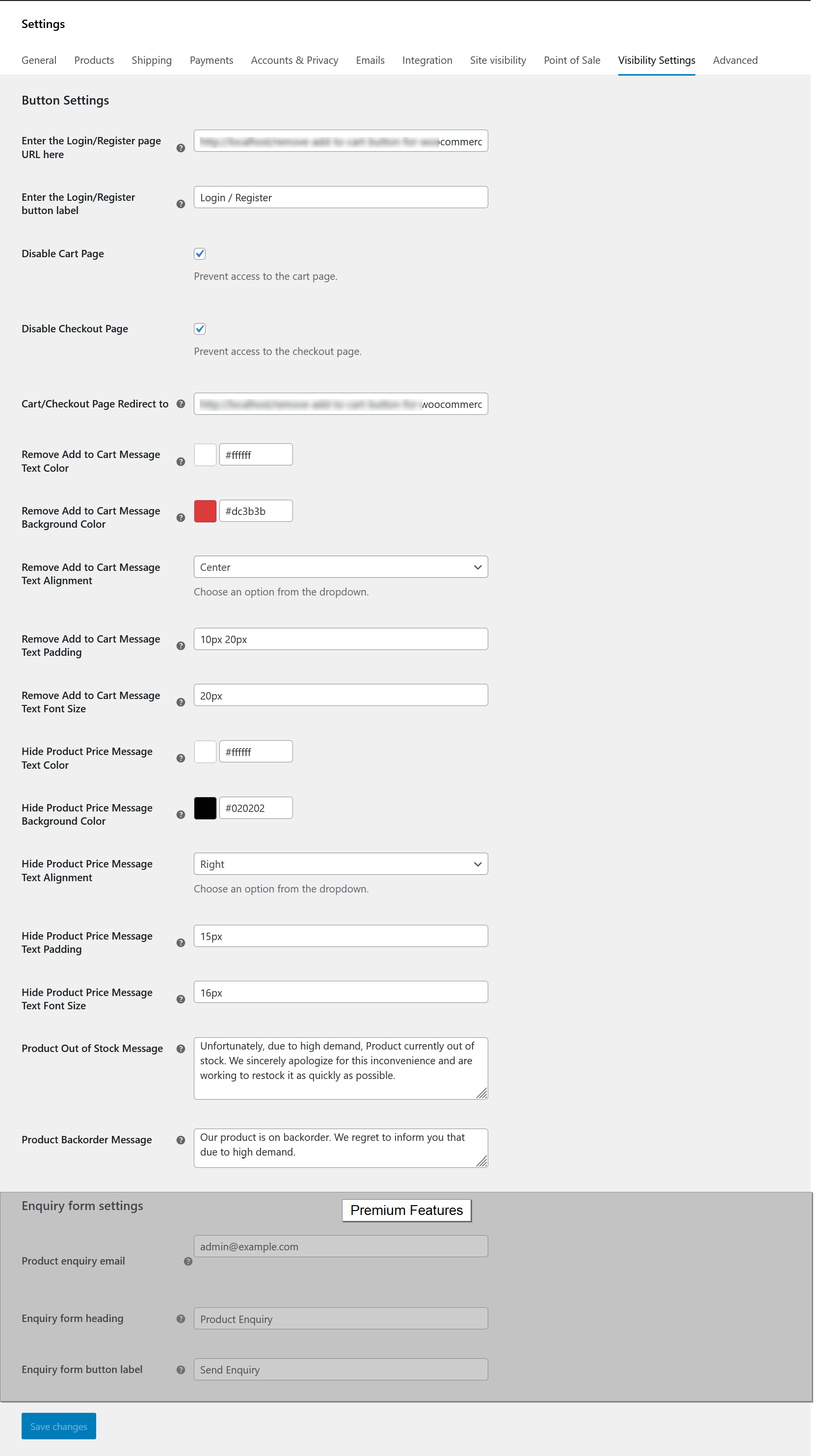This screenshot has height=1456, width=817.
Task: Click the Product Backorder Message textarea
Action: tap(340, 1147)
